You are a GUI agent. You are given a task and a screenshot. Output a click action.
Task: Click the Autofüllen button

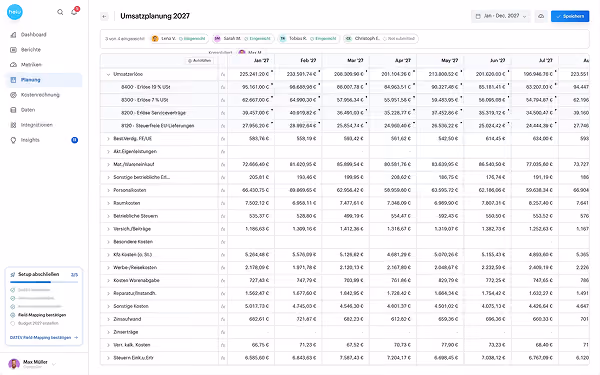(x=199, y=61)
